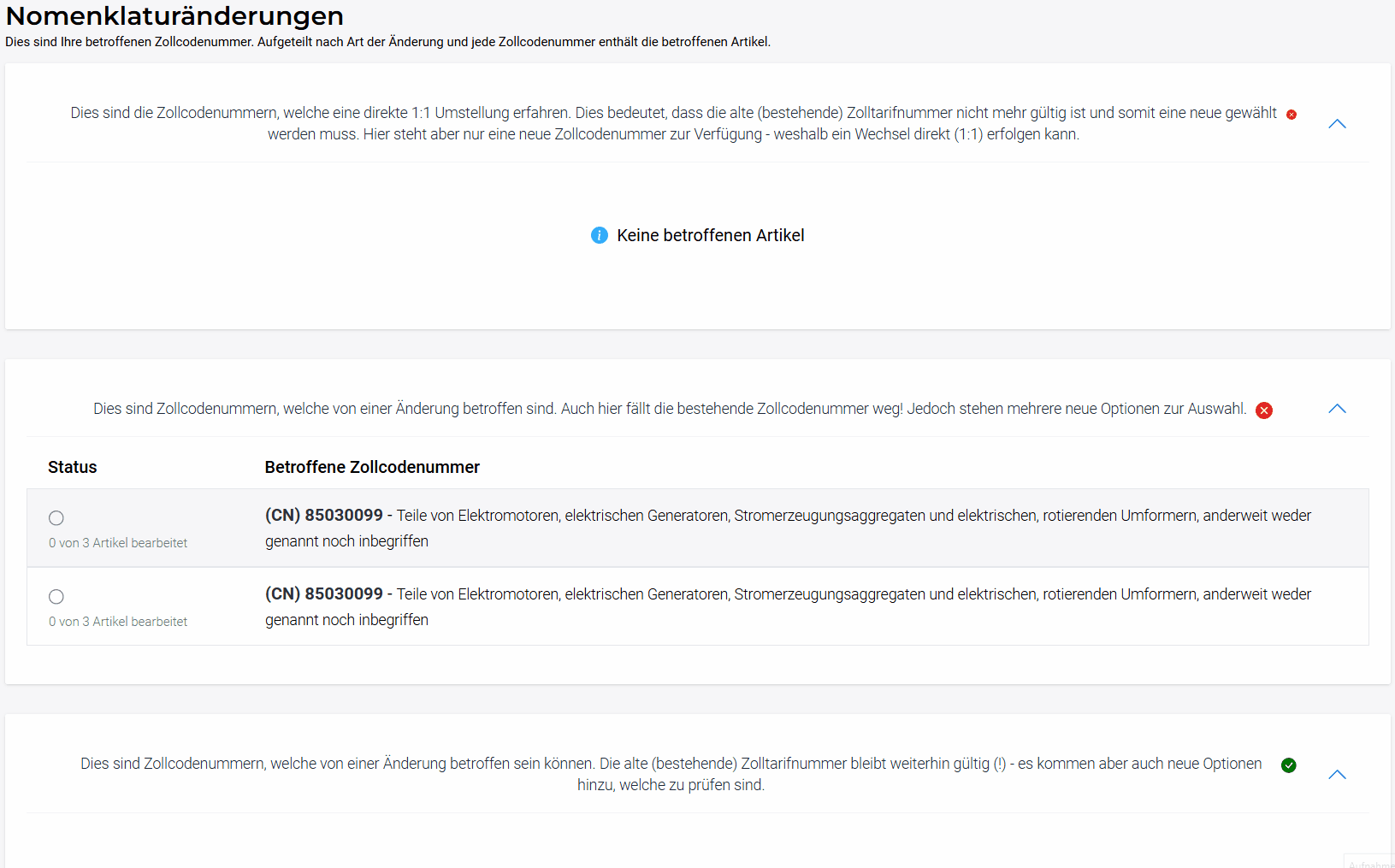Viewport: 1395px width, 868px height.
Task: Open the second (CN) 85030099 entry
Action: click(324, 593)
